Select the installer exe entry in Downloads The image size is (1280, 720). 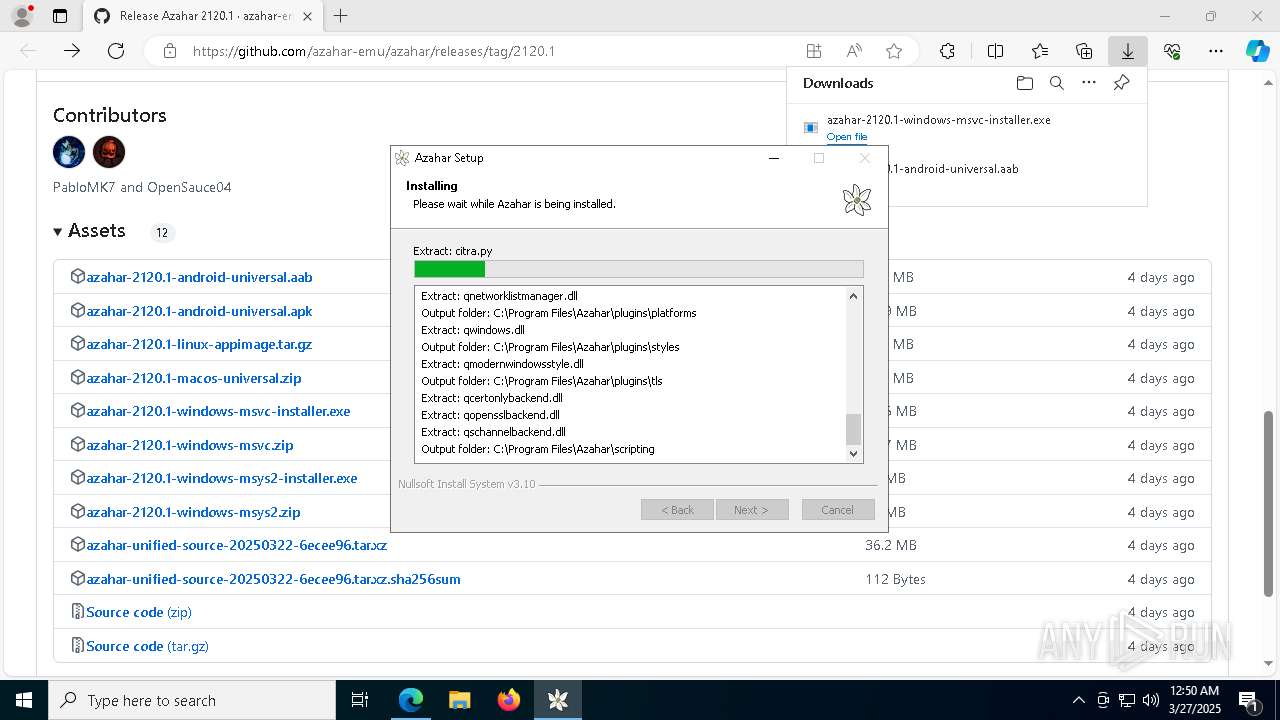[x=938, y=120]
